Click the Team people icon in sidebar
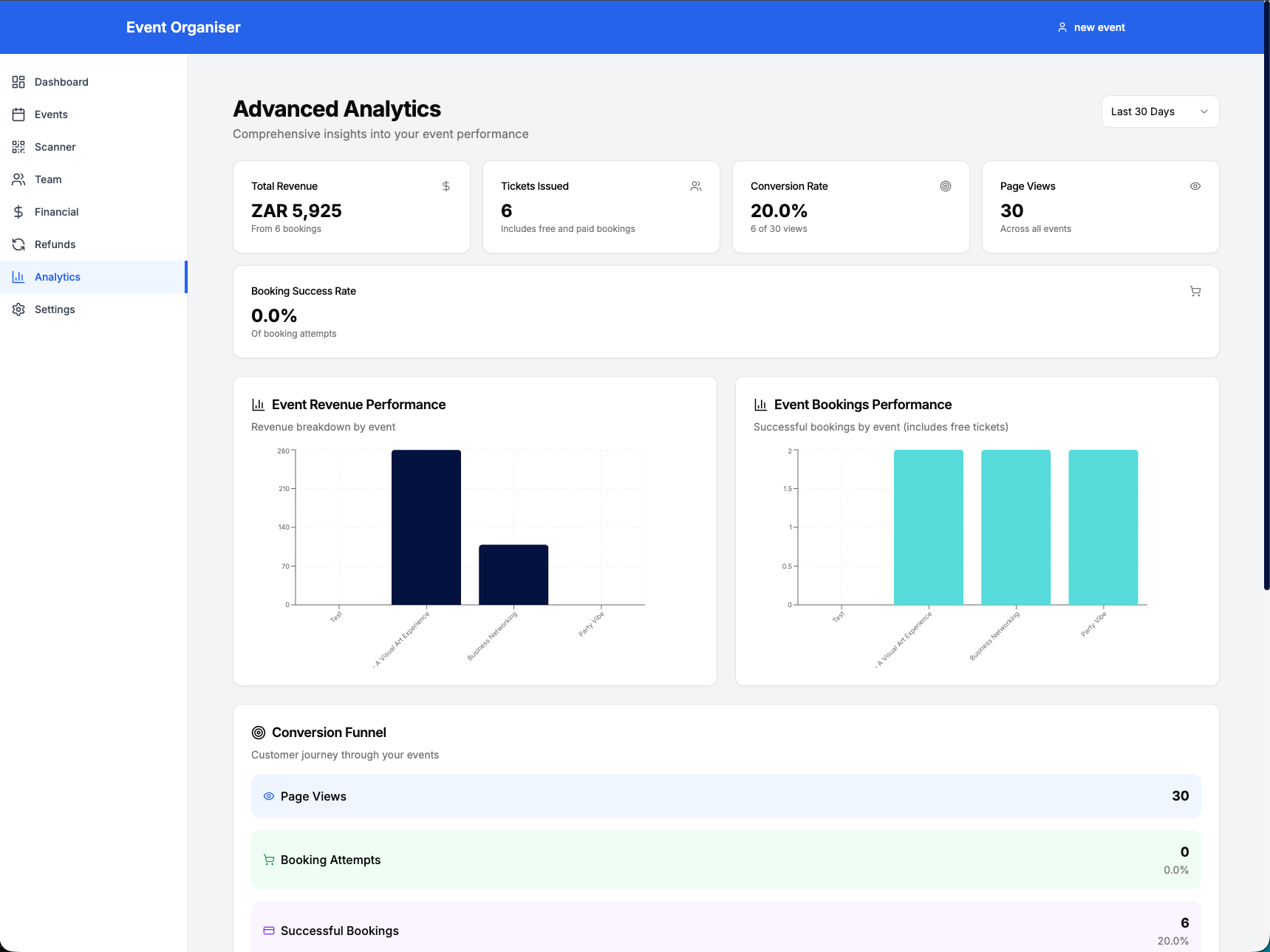1270x952 pixels. coord(18,179)
